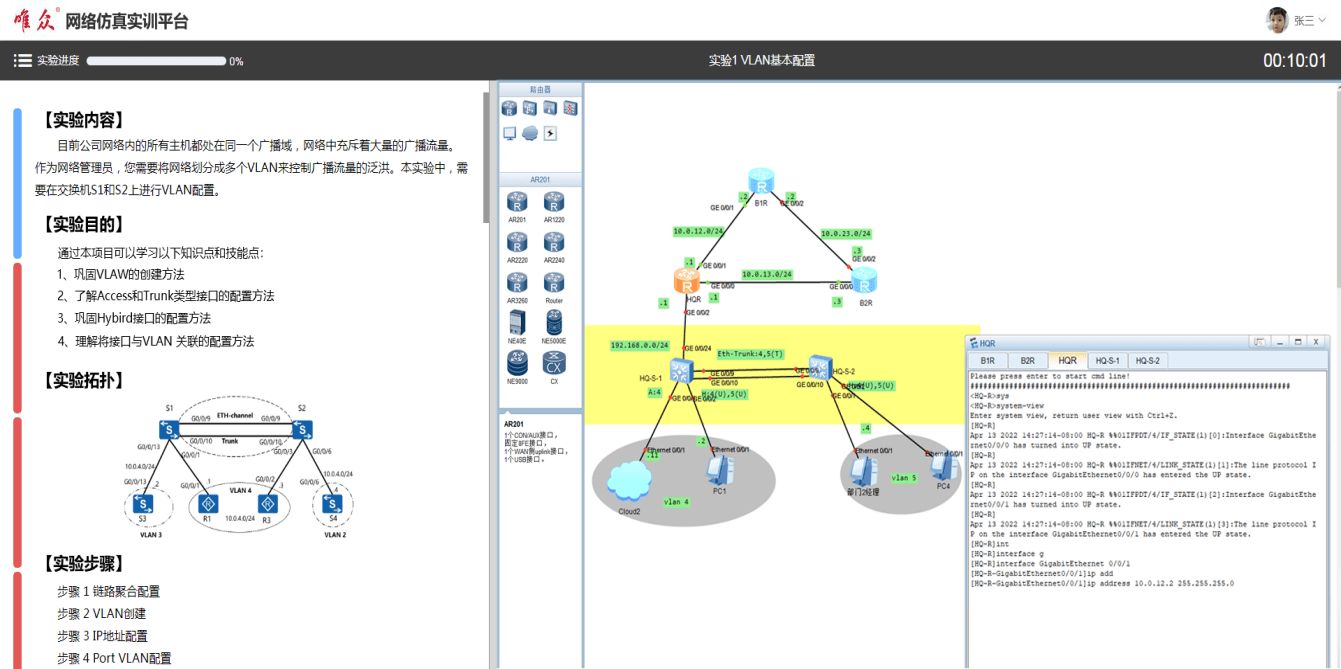This screenshot has width=1341, height=669.
Task: Switch to the HQ-S-1 terminal tab
Action: coord(1108,360)
